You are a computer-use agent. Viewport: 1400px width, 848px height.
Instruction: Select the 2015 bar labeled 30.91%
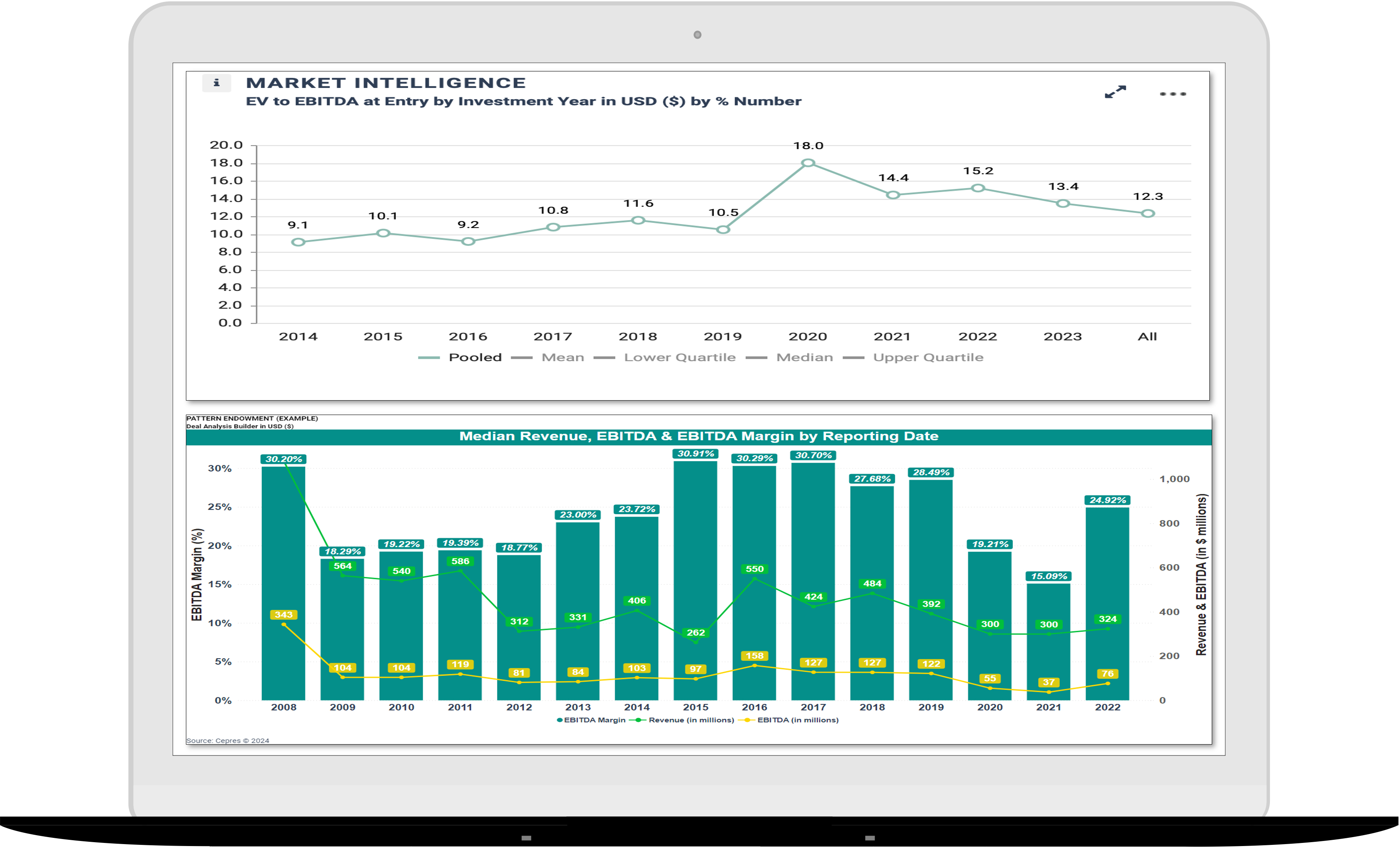(x=695, y=580)
